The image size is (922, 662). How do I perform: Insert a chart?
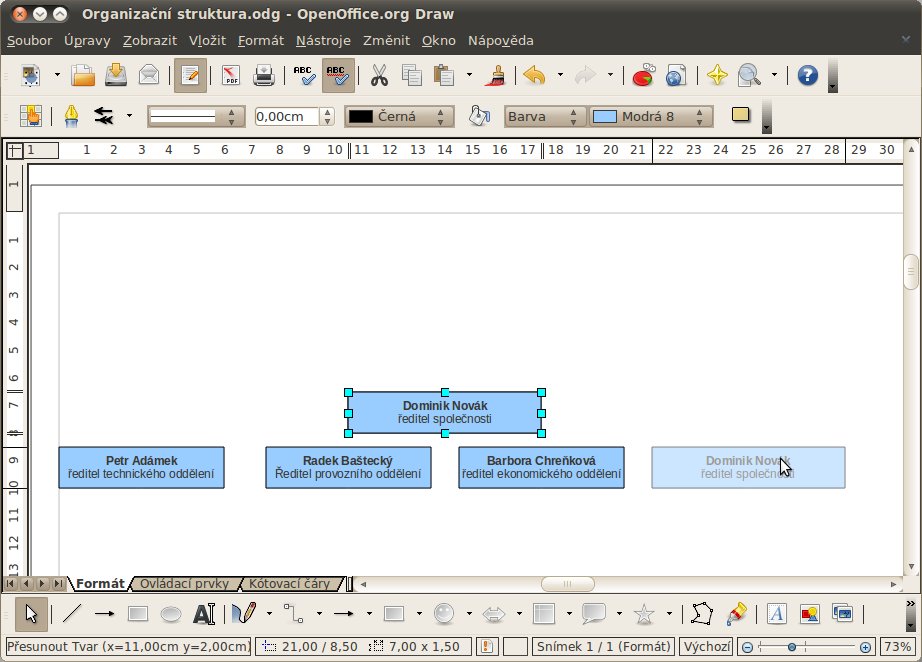point(643,75)
